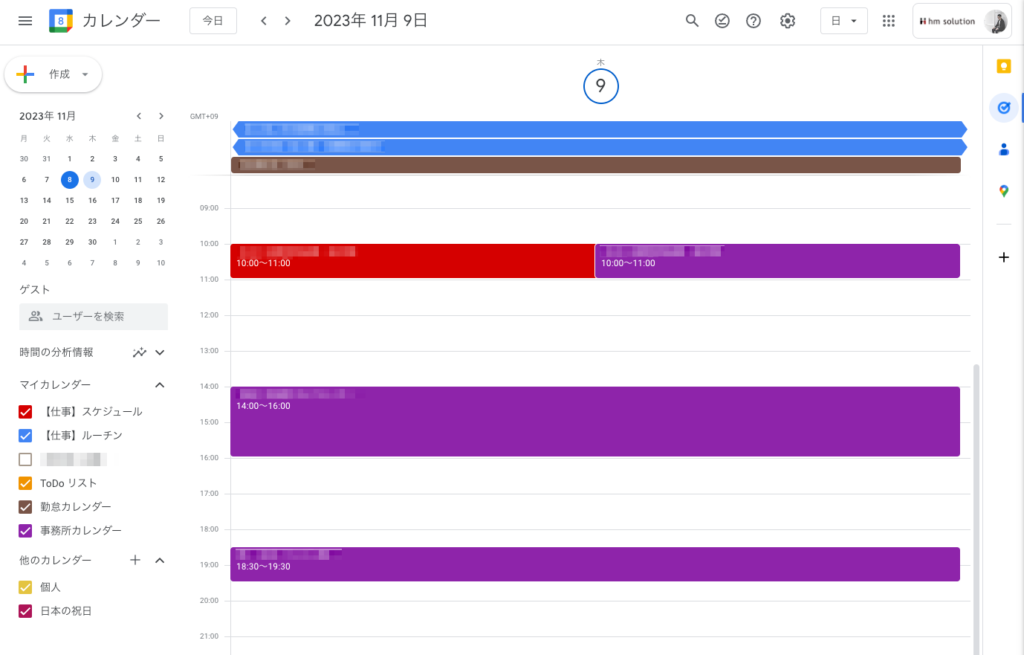Enable the unchecked blurred calendar checkbox
1024x655 pixels.
(25, 460)
